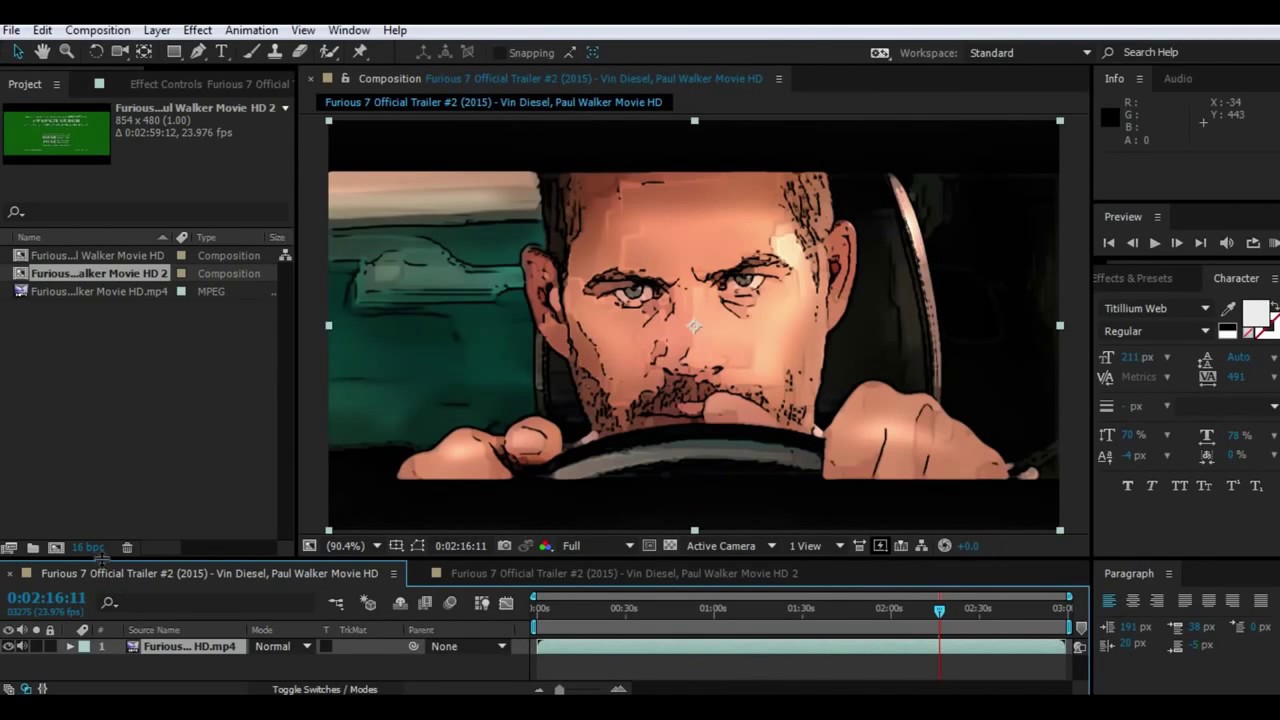
Task: Select the Zoom magnifier tool
Action: tap(67, 52)
